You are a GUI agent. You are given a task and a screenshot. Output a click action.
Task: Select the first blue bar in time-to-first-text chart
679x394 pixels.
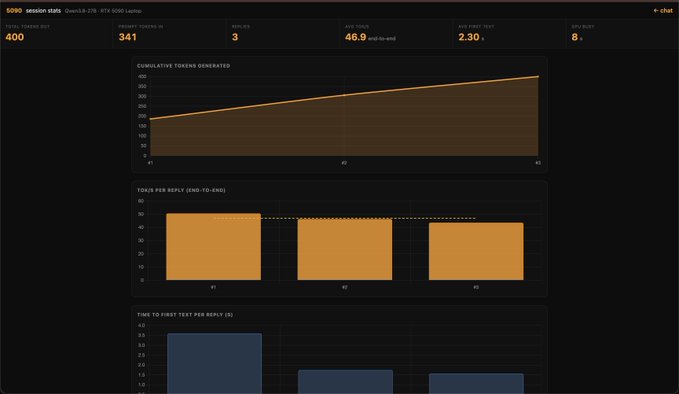(214, 363)
